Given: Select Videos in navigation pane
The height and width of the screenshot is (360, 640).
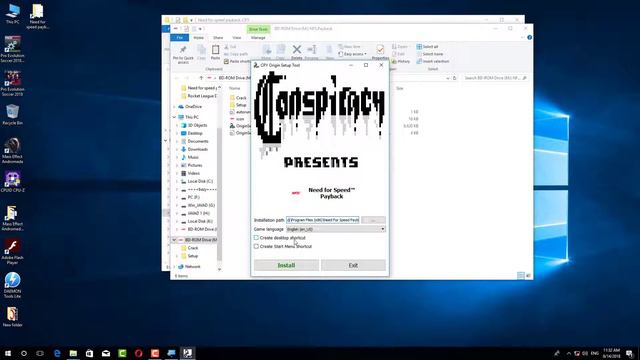Looking at the screenshot, I should [190, 173].
